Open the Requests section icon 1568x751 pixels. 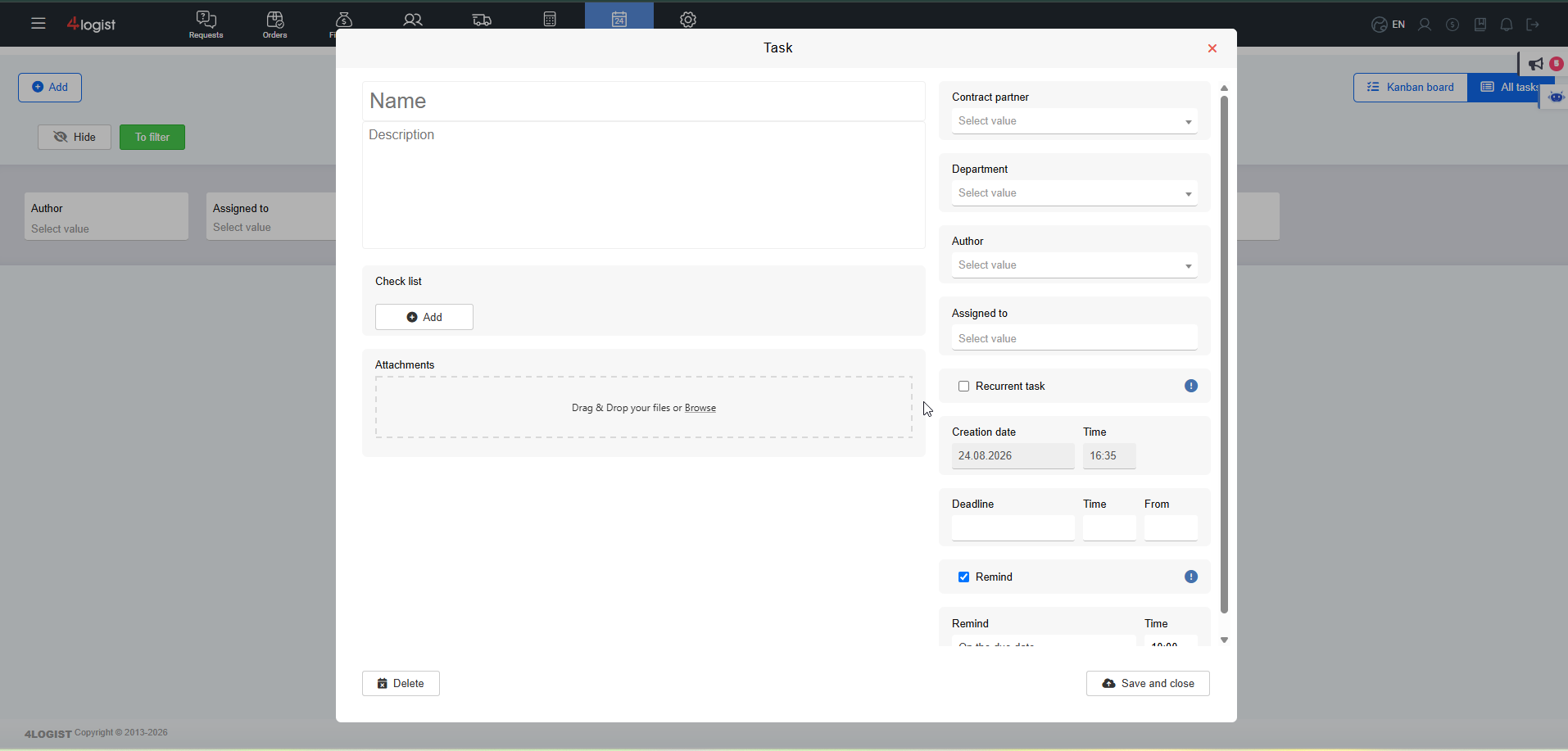click(206, 24)
